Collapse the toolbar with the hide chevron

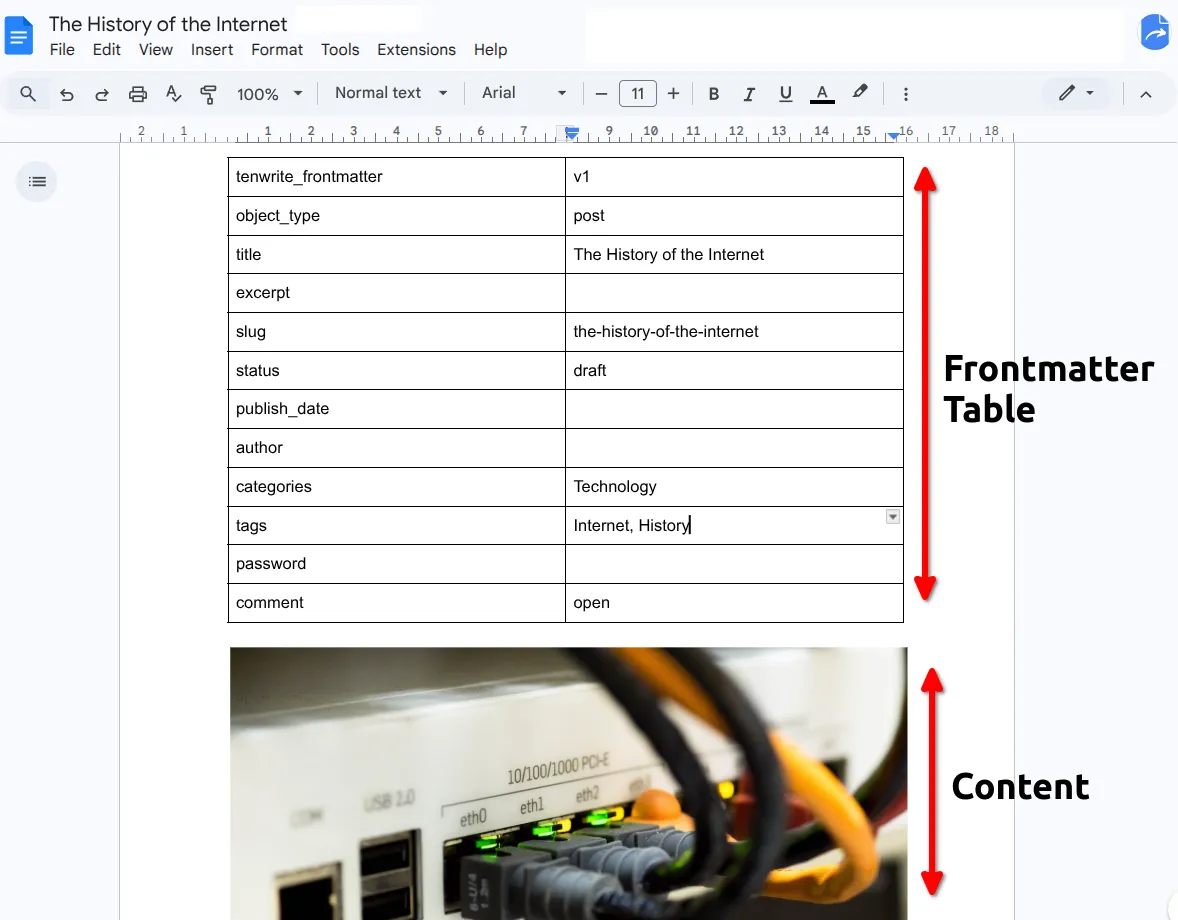pos(1145,93)
